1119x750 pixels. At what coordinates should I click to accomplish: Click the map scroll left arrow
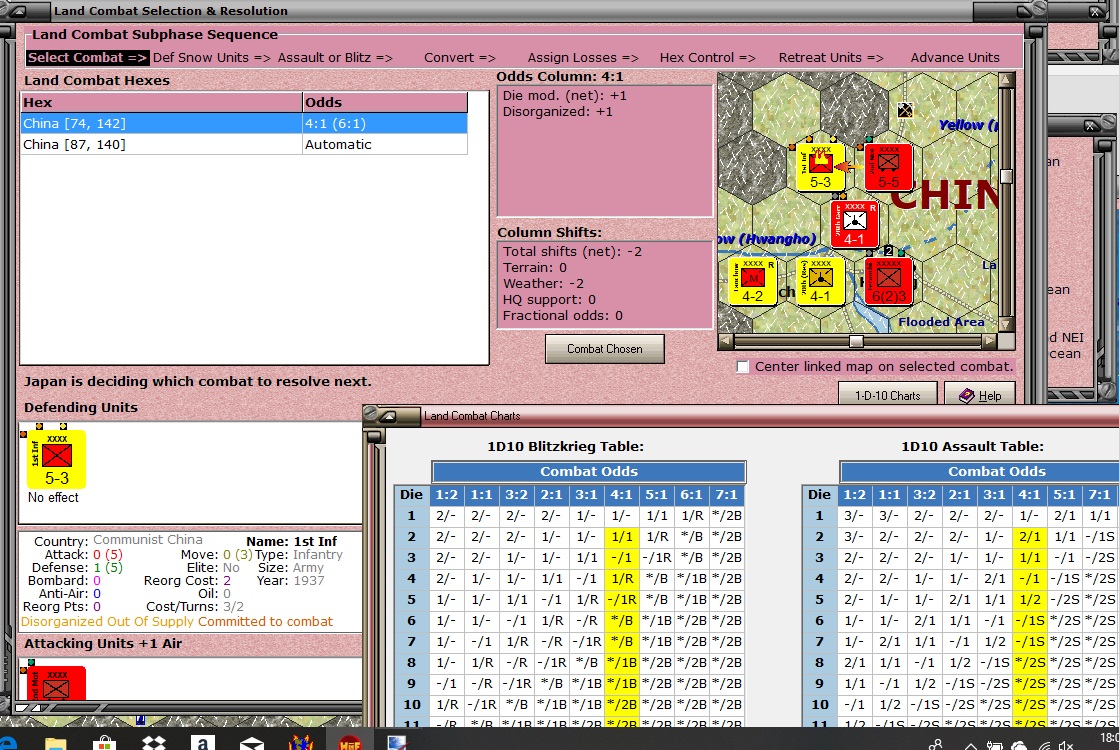726,341
